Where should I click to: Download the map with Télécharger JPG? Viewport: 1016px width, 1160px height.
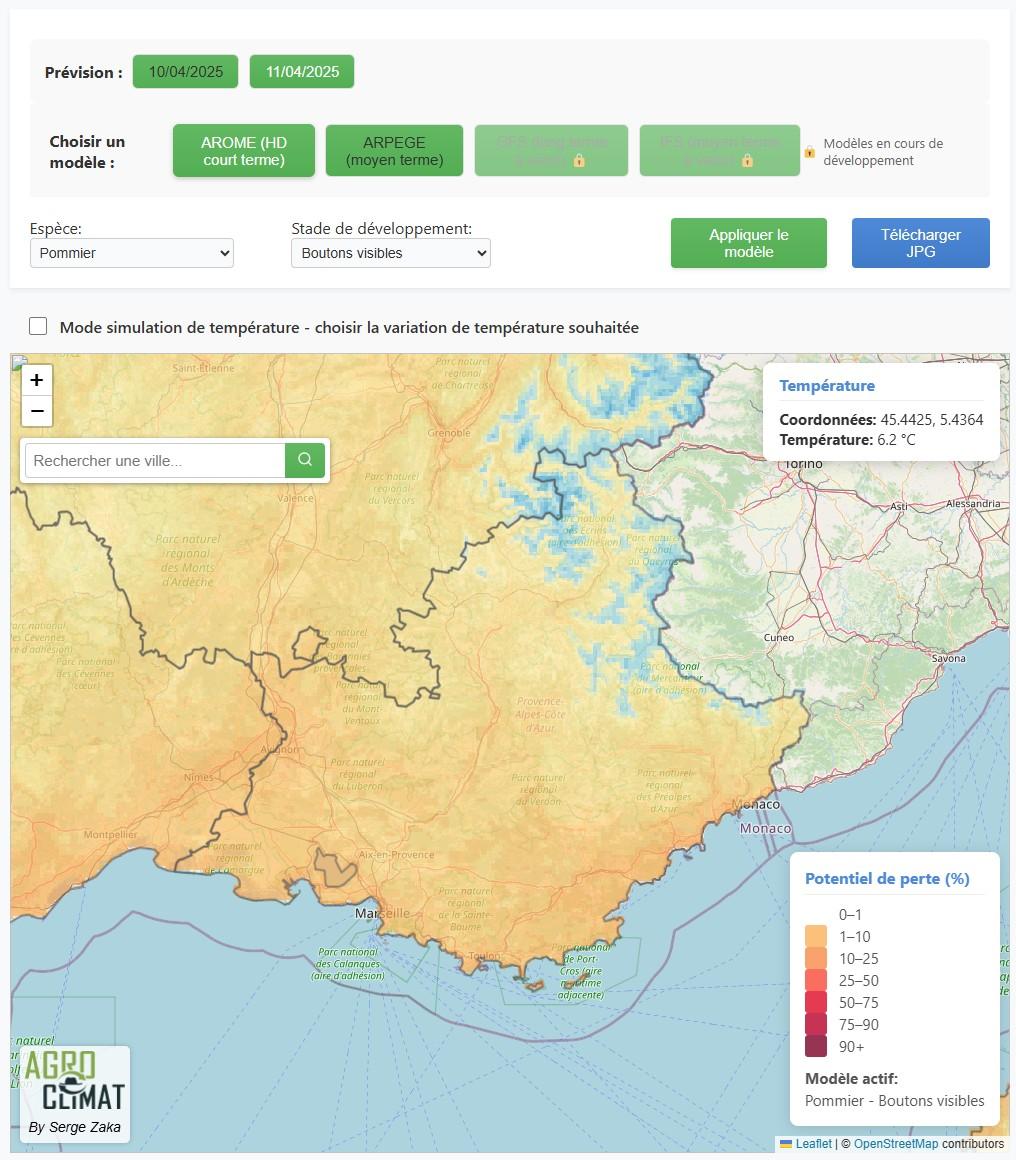point(920,243)
